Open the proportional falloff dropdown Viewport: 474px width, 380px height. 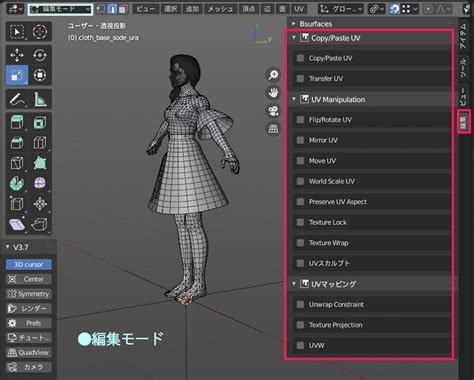[442, 9]
